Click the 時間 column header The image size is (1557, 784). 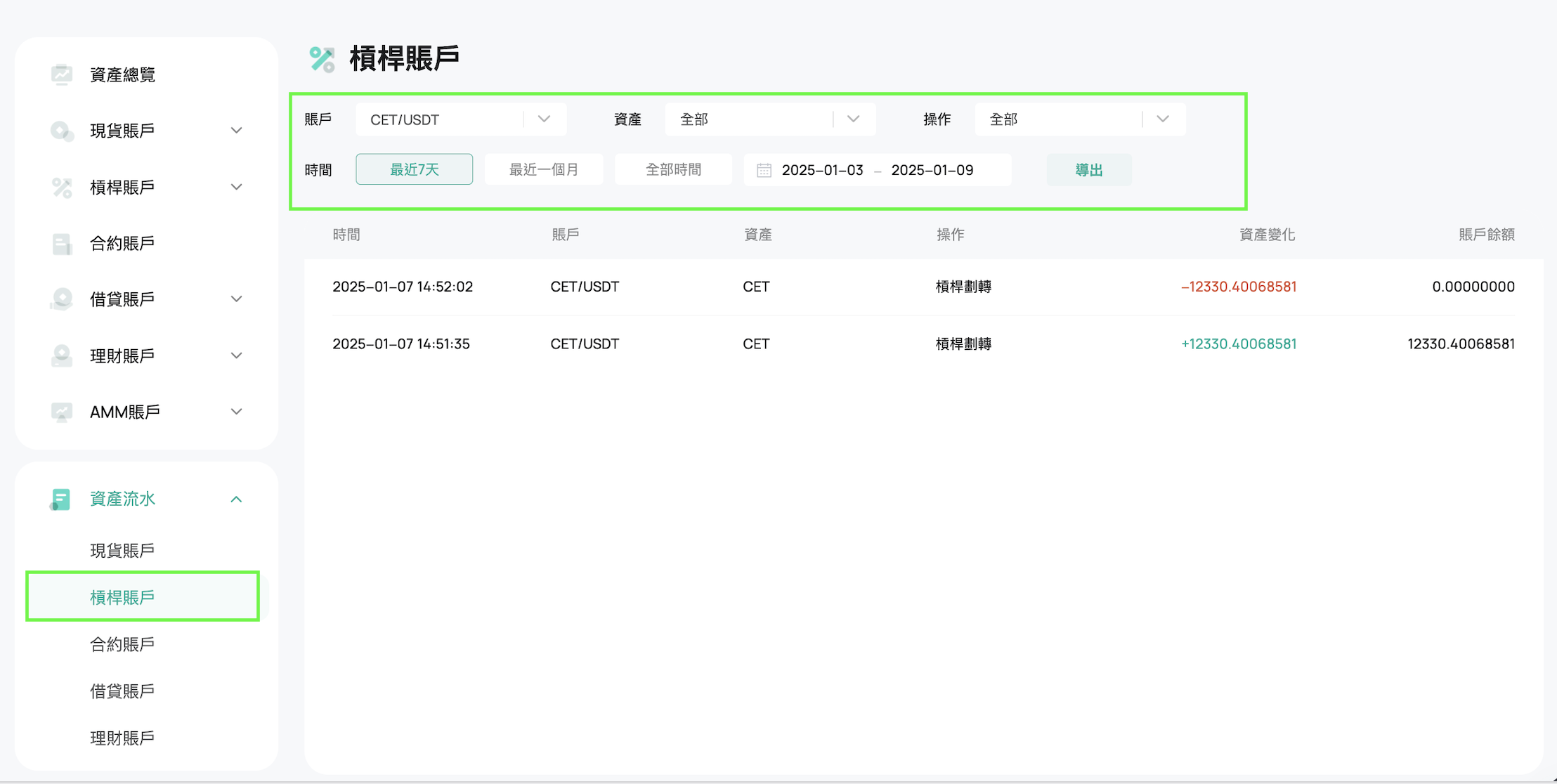tap(346, 235)
